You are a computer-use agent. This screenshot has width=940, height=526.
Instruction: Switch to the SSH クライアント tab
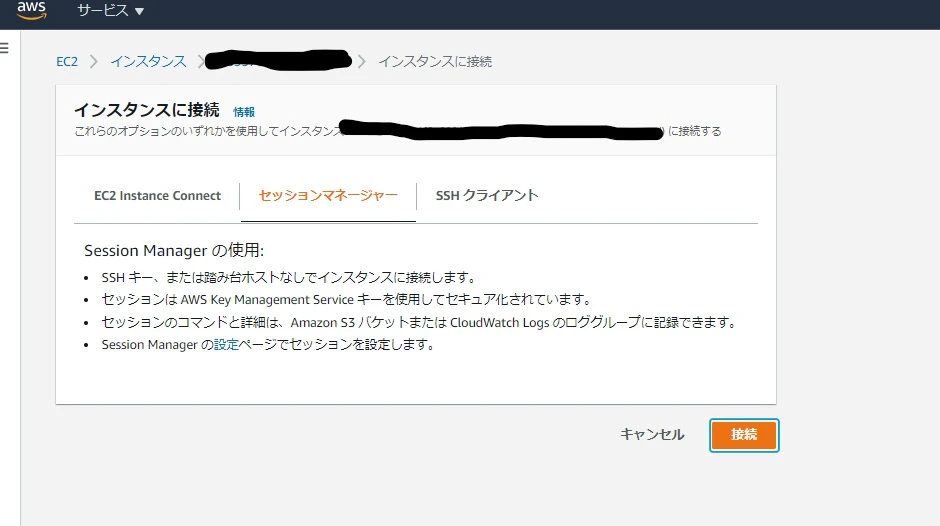[x=487, y=196]
